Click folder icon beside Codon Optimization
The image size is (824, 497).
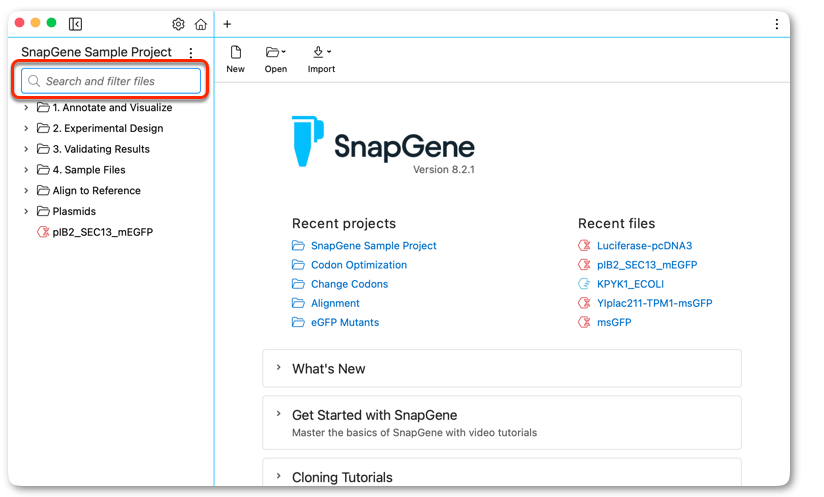click(x=298, y=265)
